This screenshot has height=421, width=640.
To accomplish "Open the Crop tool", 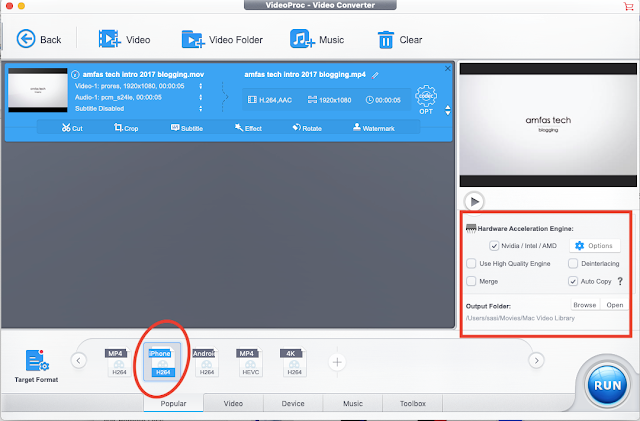I will tap(126, 128).
